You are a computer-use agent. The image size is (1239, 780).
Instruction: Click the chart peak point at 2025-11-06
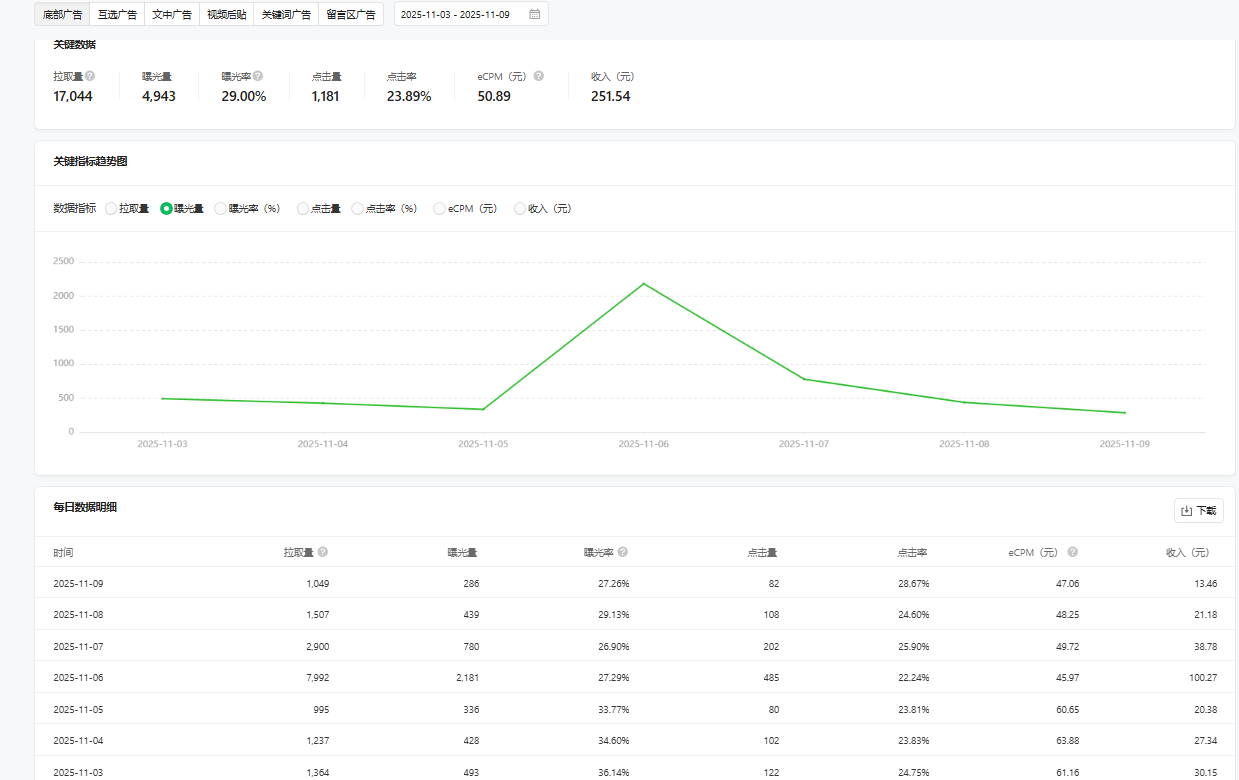point(644,284)
